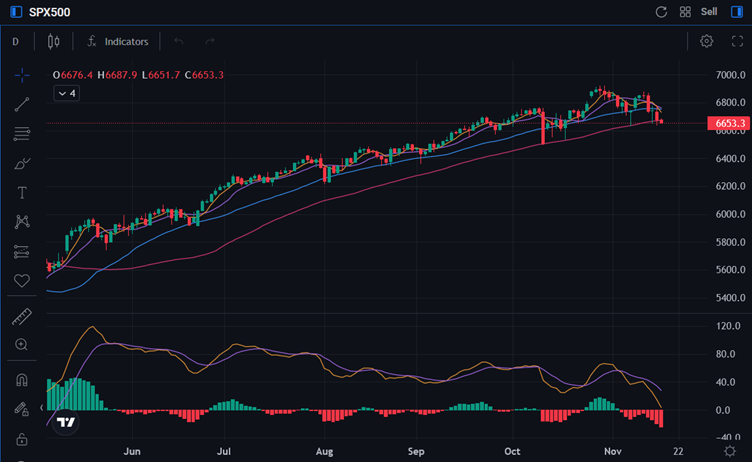Open the Indicators menu
Viewport: 752px width, 462px height.
(x=118, y=41)
